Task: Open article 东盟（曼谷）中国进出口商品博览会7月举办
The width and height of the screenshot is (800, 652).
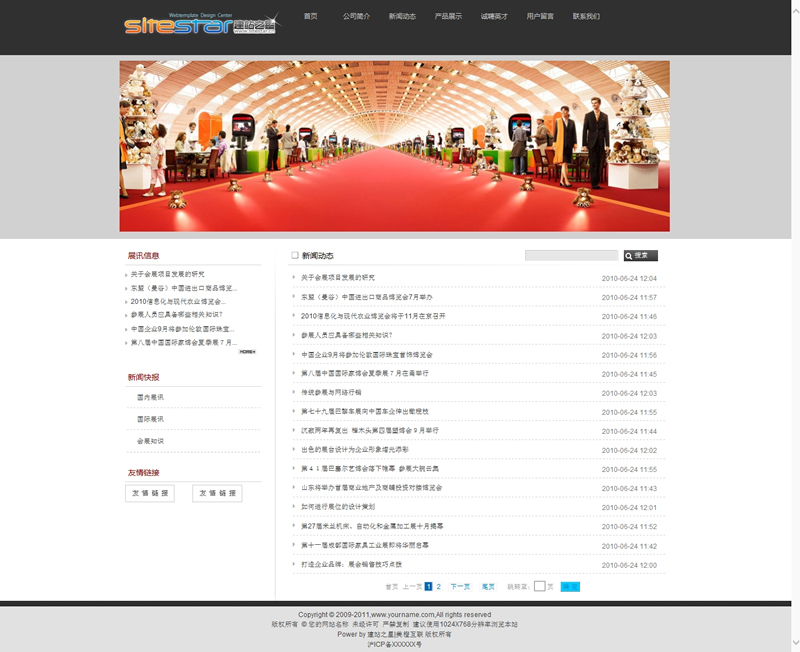Action: (367, 297)
